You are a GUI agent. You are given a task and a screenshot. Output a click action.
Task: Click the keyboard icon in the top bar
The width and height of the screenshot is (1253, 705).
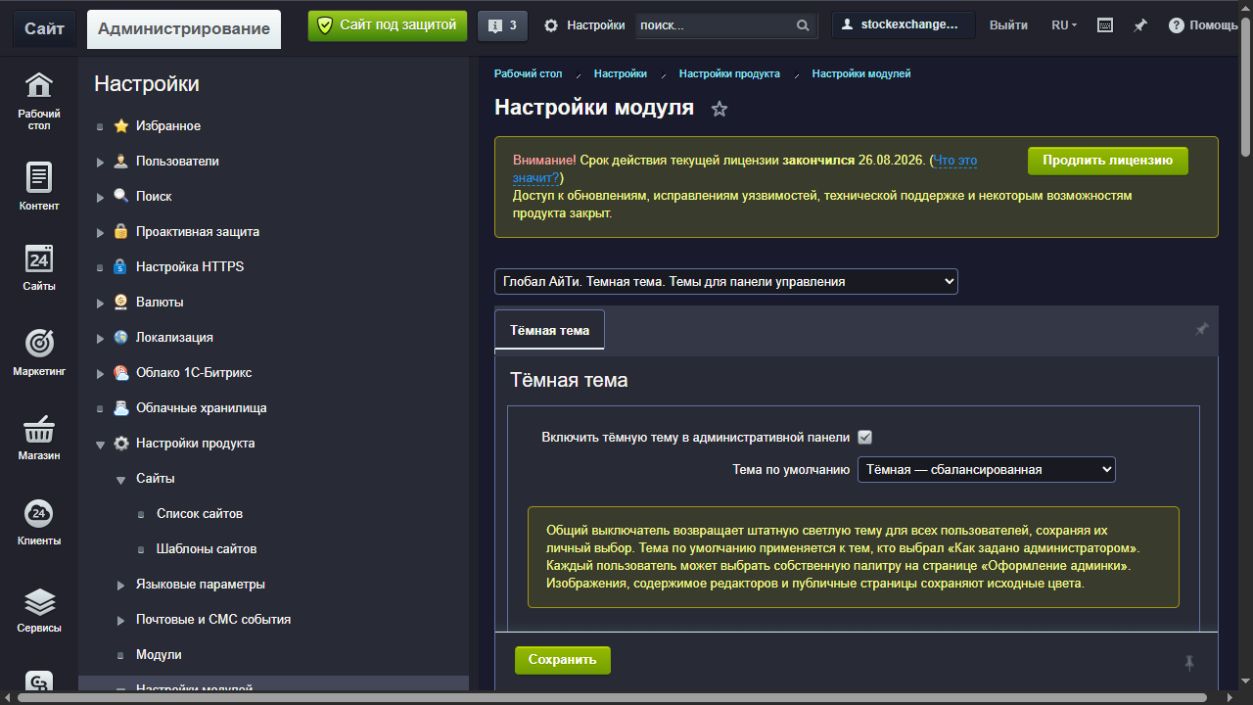coord(1106,25)
